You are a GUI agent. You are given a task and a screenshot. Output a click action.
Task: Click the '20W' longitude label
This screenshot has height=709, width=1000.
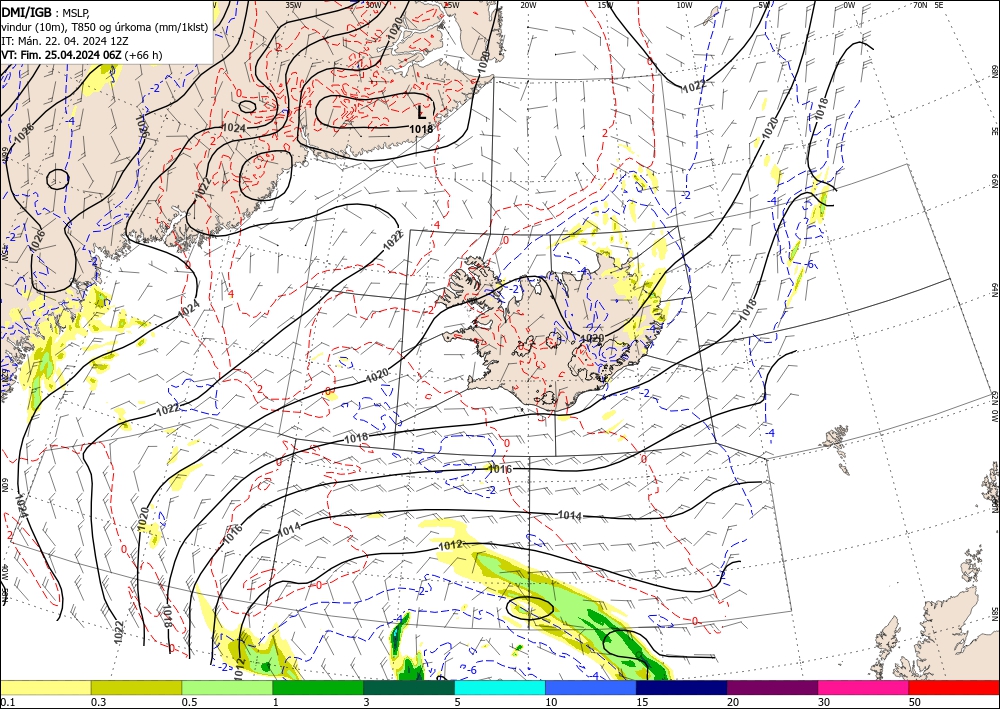coord(527,5)
